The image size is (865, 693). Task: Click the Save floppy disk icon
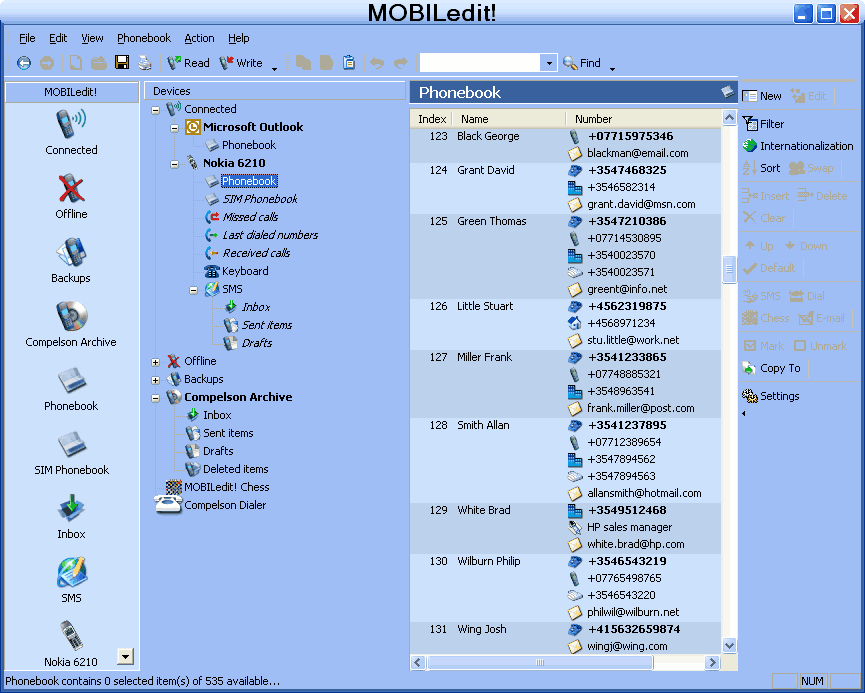pos(122,62)
